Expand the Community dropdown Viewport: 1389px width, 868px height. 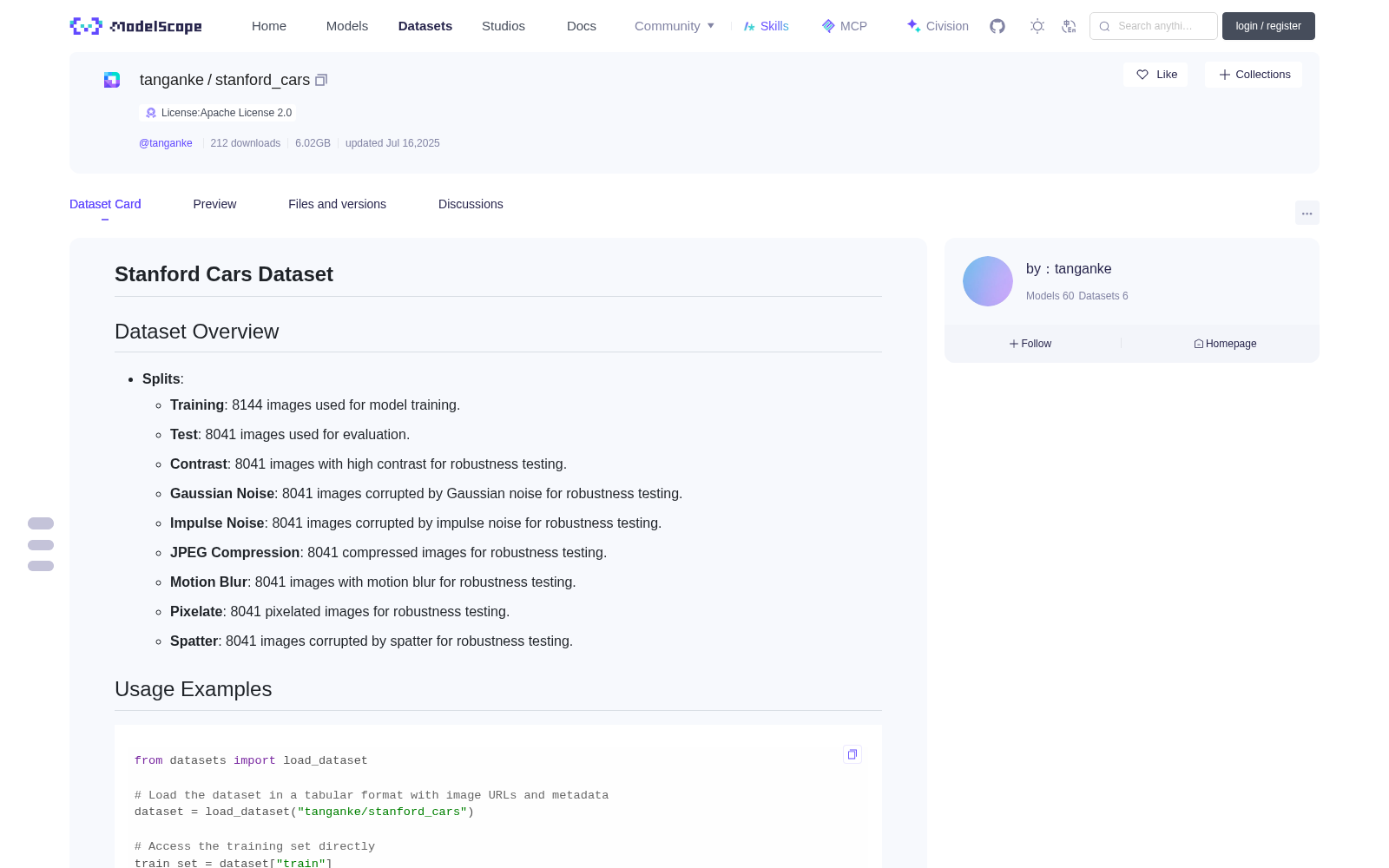pos(675,26)
